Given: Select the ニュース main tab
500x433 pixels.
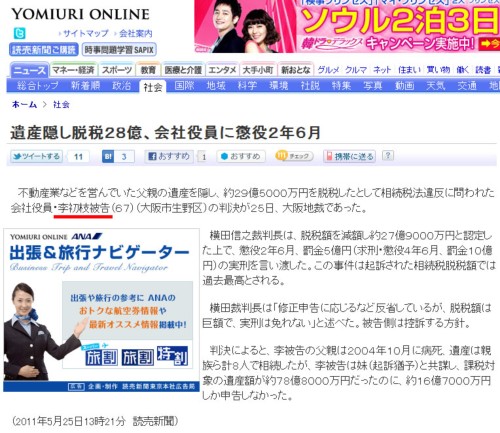Looking at the screenshot, I should 29,70.
